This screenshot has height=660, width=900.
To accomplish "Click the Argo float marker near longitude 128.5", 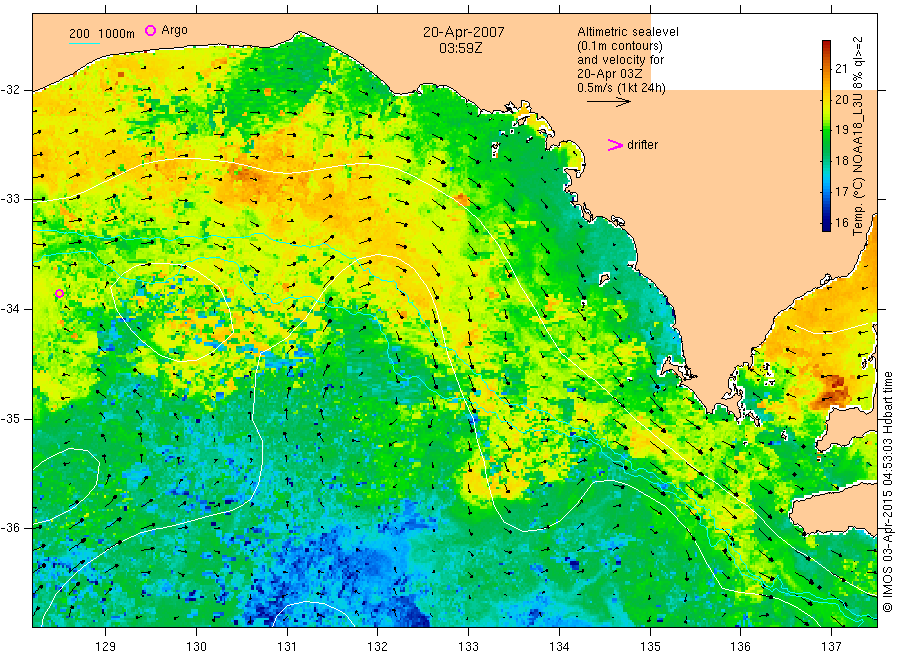I will tap(59, 293).
